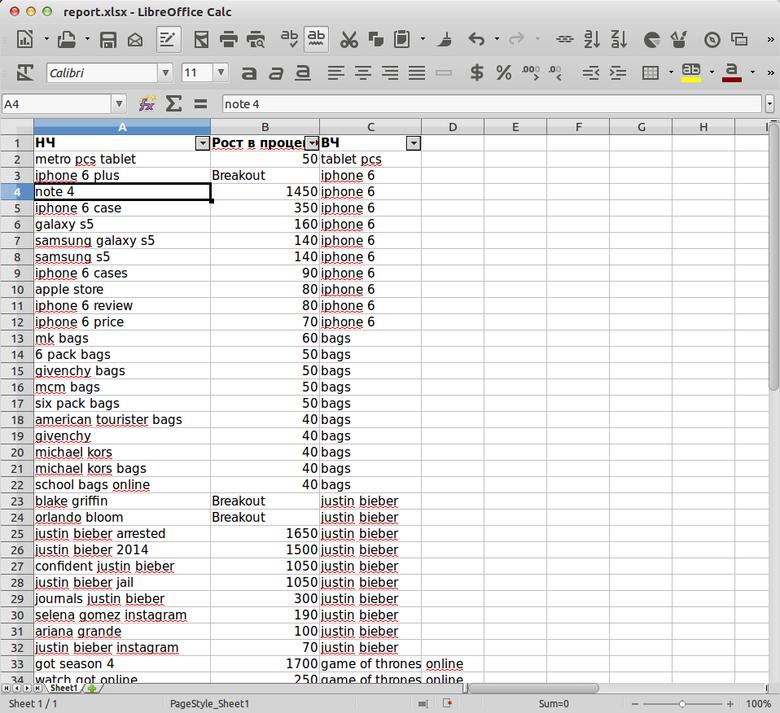Add a new sheet with the plus tab
Screen dimensions: 780x713
(x=92, y=688)
